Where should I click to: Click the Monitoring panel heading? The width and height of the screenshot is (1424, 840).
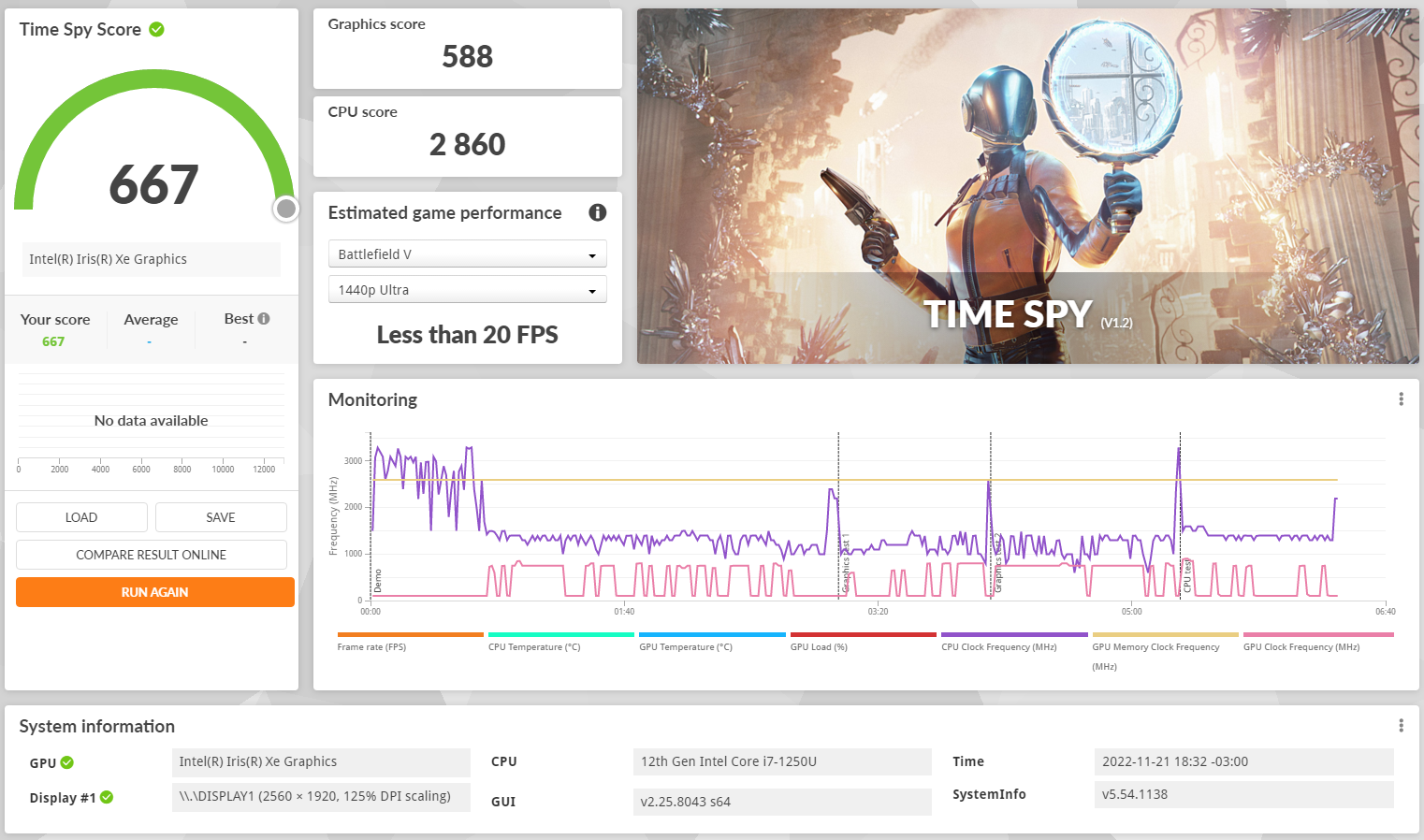(x=372, y=399)
